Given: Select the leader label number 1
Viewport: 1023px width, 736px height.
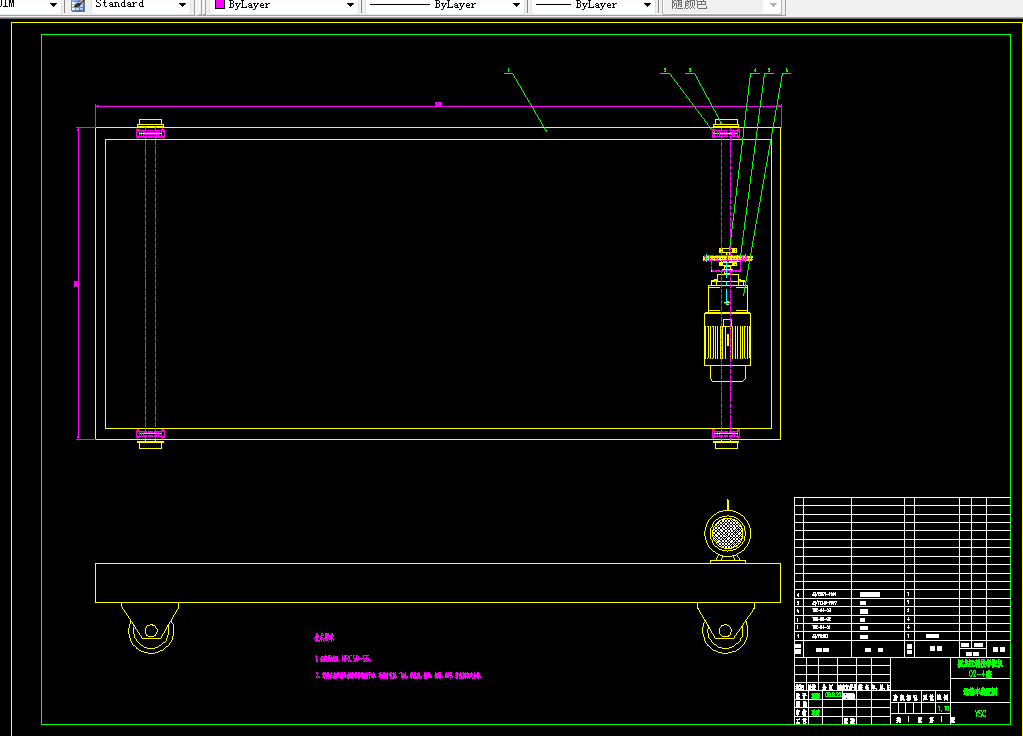Looking at the screenshot, I should coord(508,70).
